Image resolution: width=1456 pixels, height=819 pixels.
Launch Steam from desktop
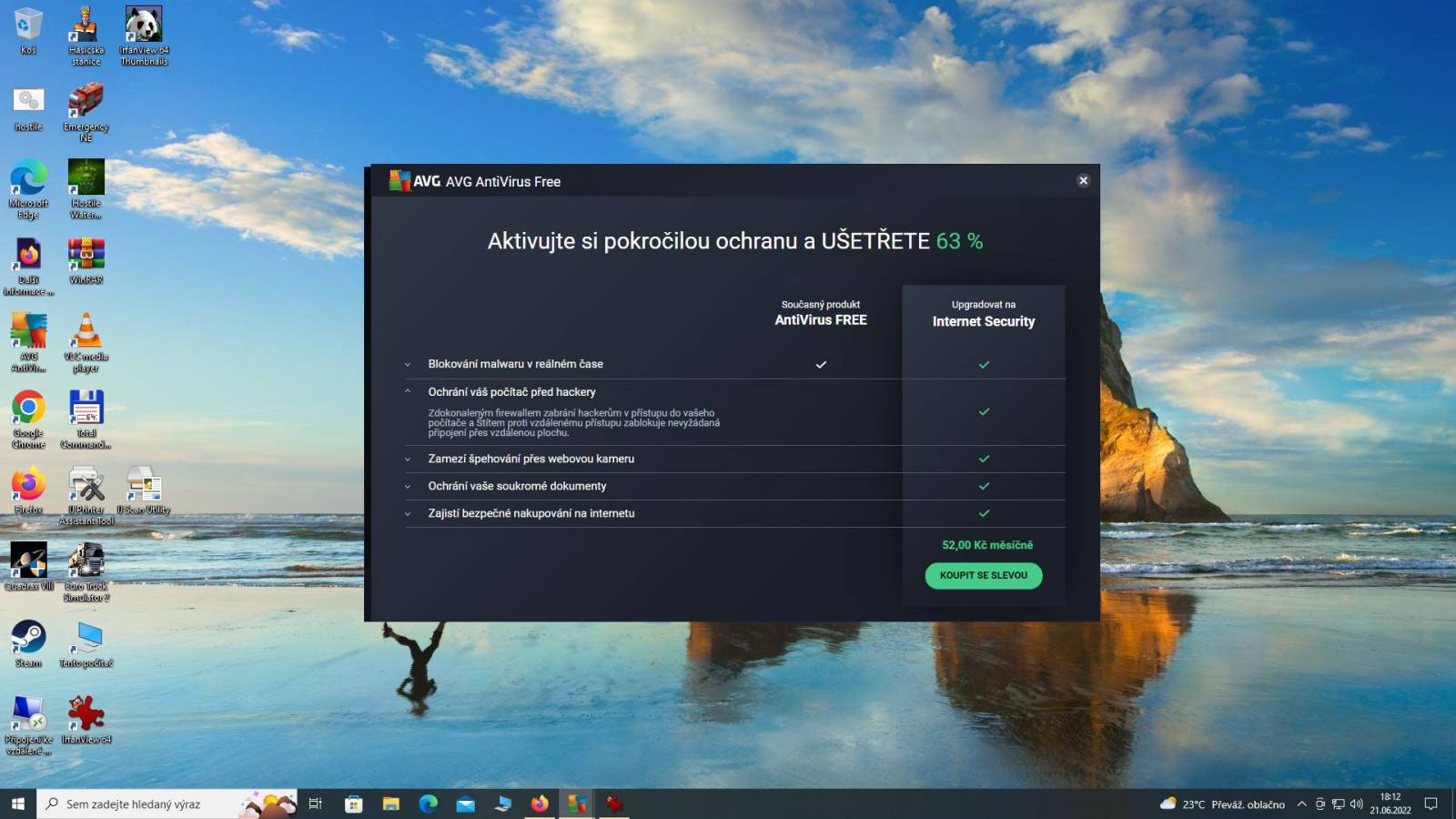point(28,643)
